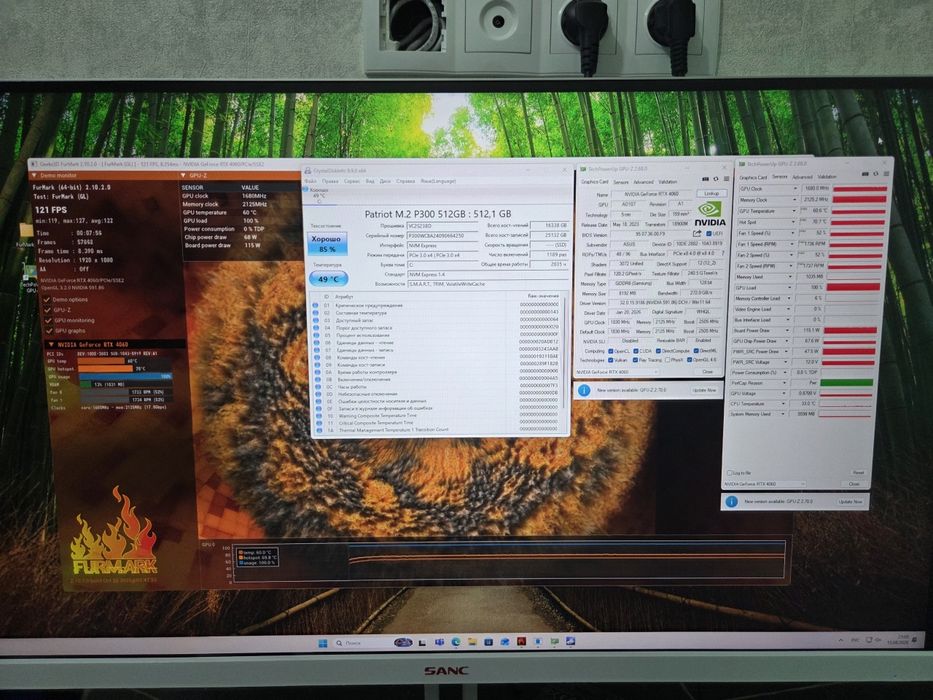Open the Hot Spot sensor dropdown
This screenshot has width=933, height=700.
[x=794, y=222]
